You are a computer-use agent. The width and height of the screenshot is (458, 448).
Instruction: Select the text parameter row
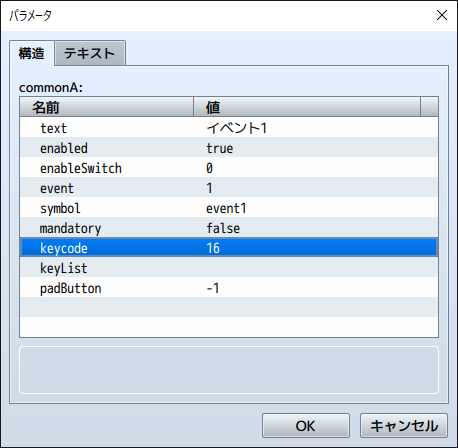coord(229,128)
